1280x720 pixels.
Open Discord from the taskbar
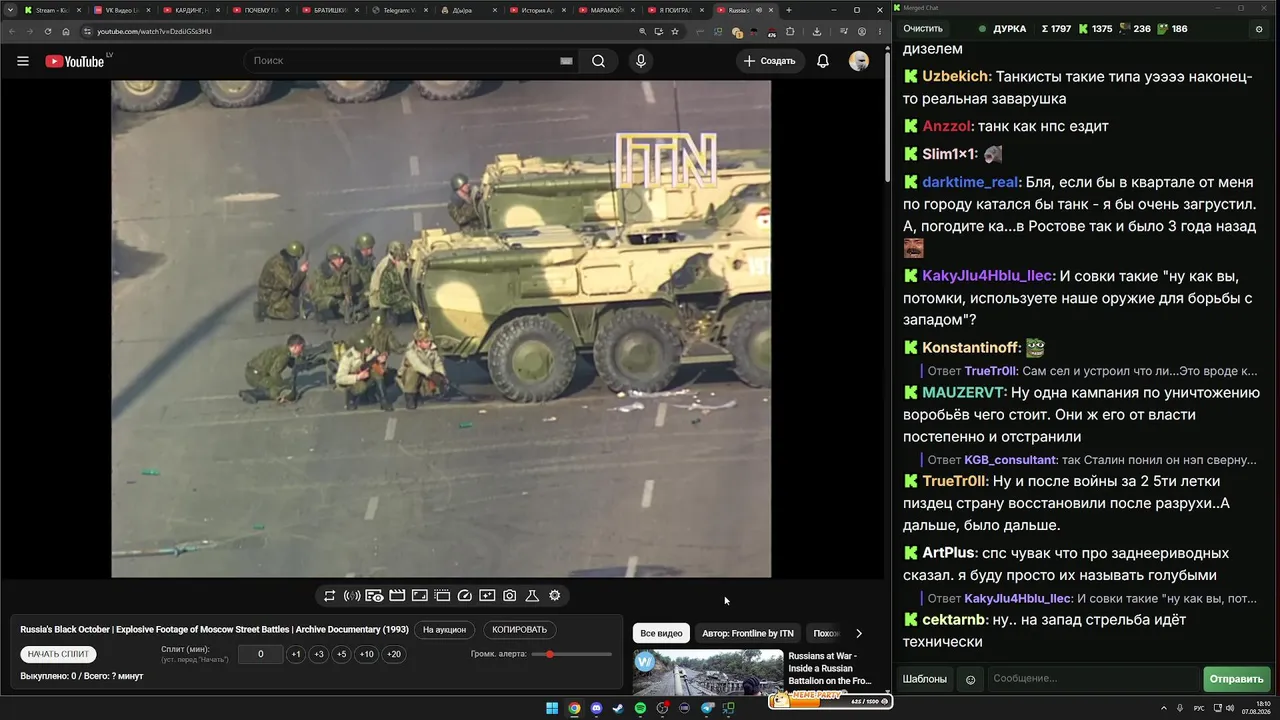point(597,709)
